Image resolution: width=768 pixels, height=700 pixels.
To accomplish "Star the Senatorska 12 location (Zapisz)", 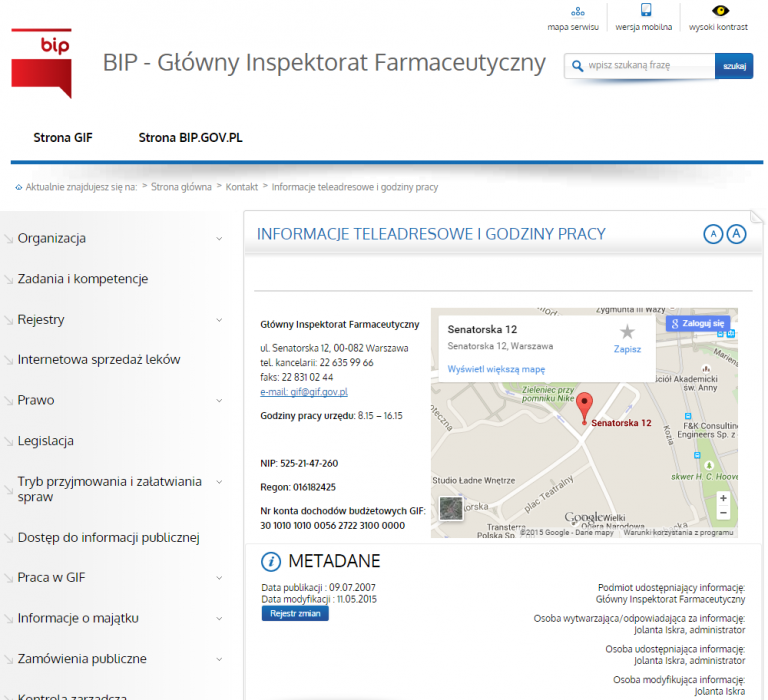I will click(x=627, y=332).
